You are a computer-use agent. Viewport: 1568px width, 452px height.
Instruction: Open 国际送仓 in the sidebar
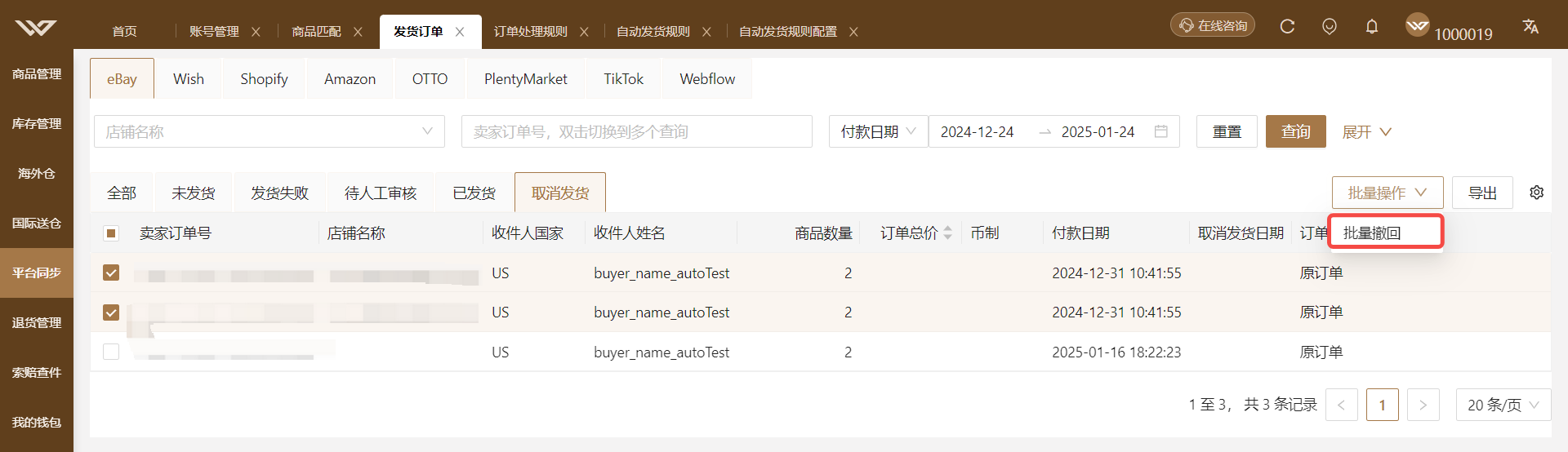(37, 224)
